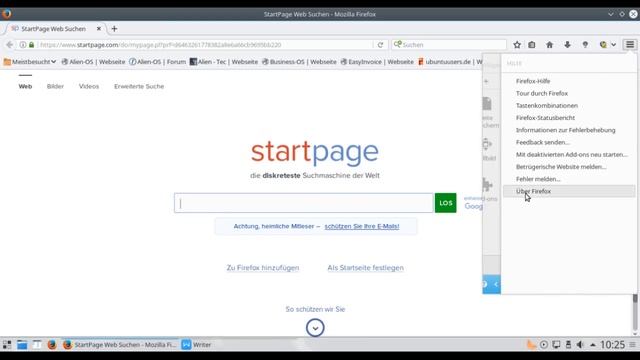The width and height of the screenshot is (640, 360).
Task: Close the StartPage Web Suchen tab
Action: (x=98, y=29)
